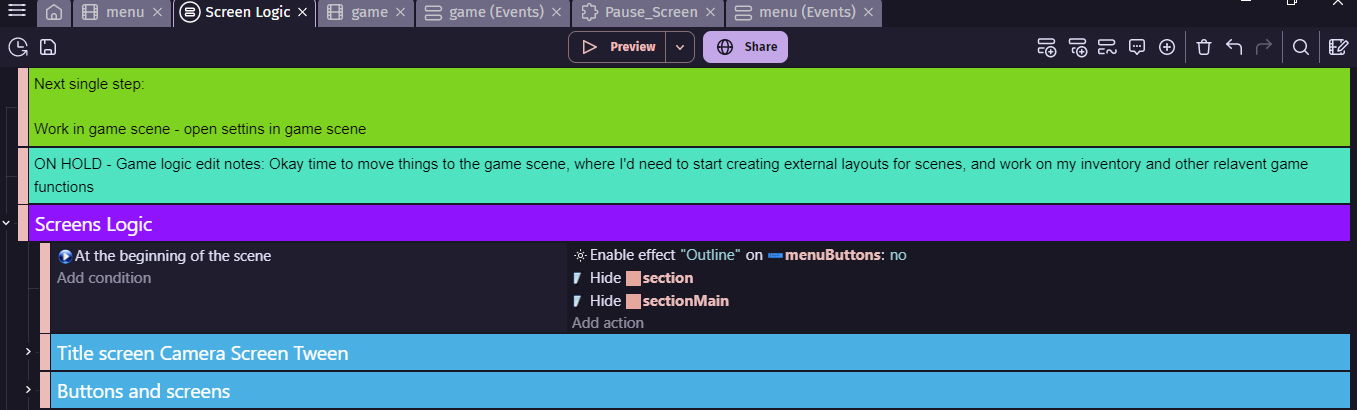Click the Preview button
This screenshot has width=1357, height=410.
coord(619,47)
